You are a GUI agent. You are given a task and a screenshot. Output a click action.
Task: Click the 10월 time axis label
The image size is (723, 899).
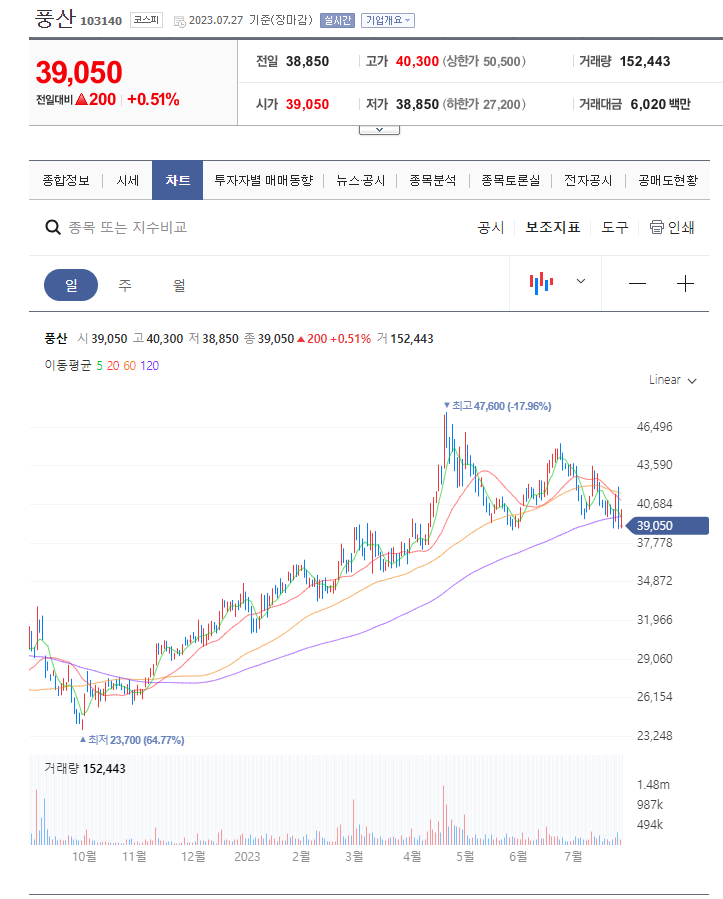tap(84, 857)
